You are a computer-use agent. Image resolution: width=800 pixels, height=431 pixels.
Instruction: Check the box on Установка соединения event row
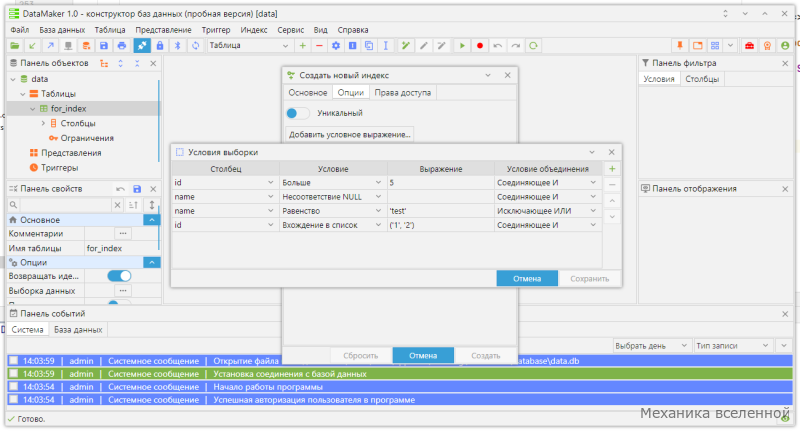(x=14, y=374)
